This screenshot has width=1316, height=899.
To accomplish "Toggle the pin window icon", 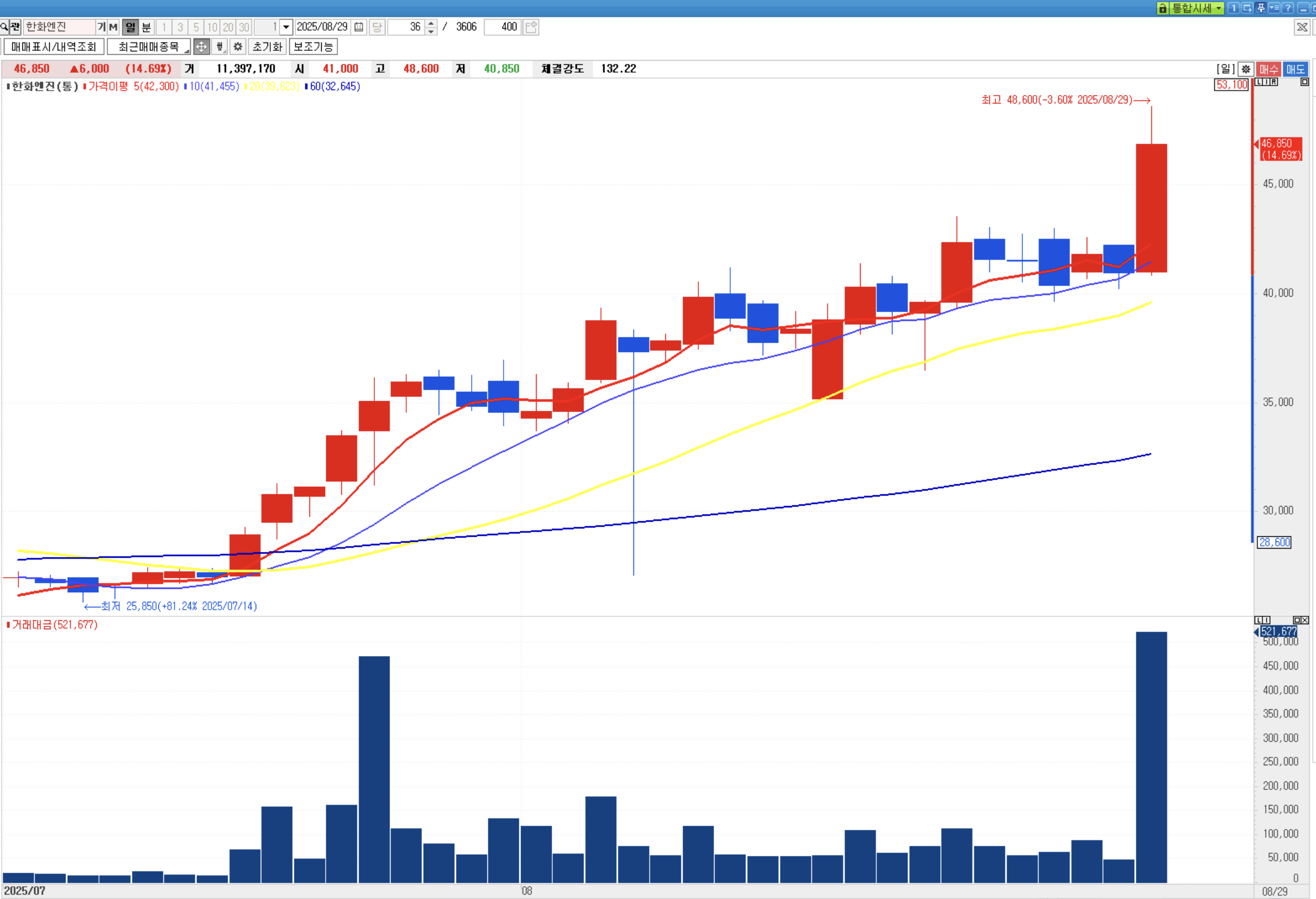I will 1261,8.
